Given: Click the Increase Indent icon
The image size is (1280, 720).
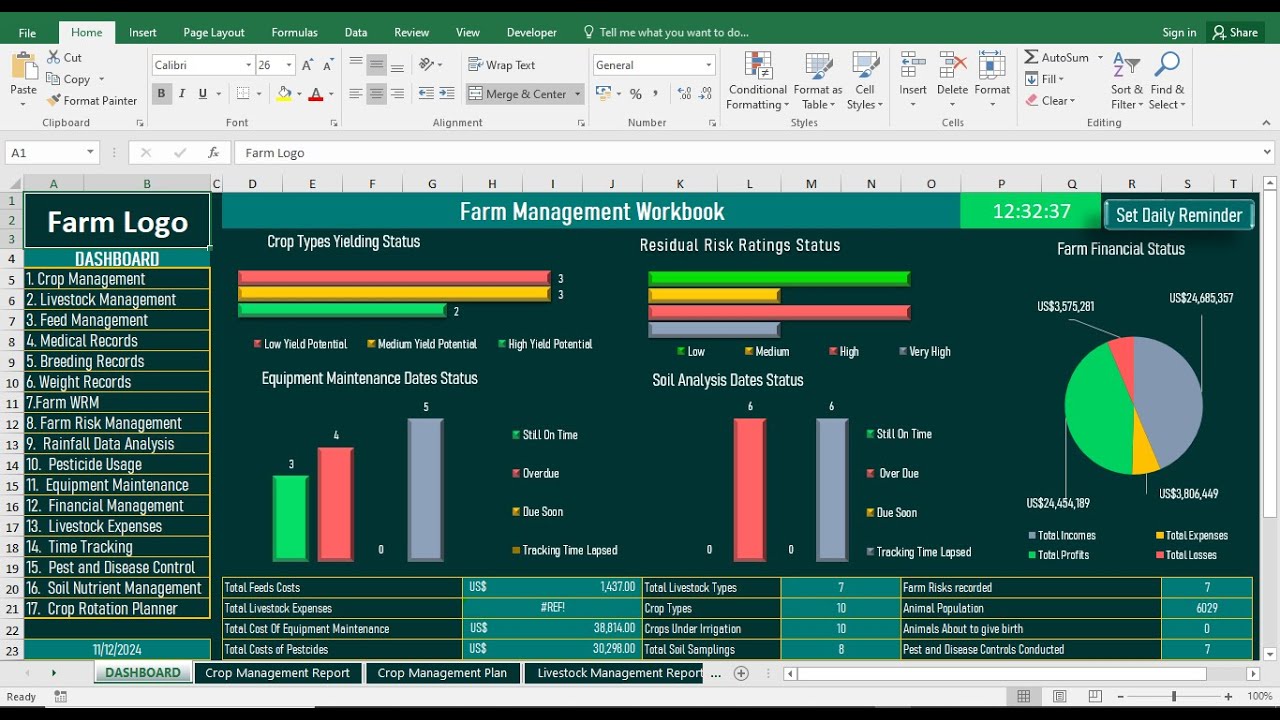Looking at the screenshot, I should point(447,94).
